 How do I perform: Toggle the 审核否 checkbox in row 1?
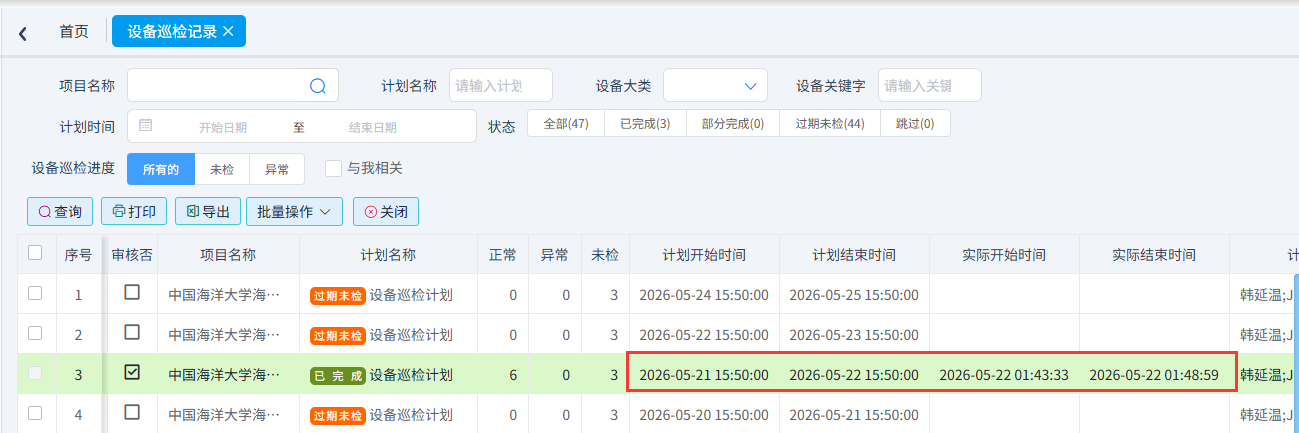point(132,293)
